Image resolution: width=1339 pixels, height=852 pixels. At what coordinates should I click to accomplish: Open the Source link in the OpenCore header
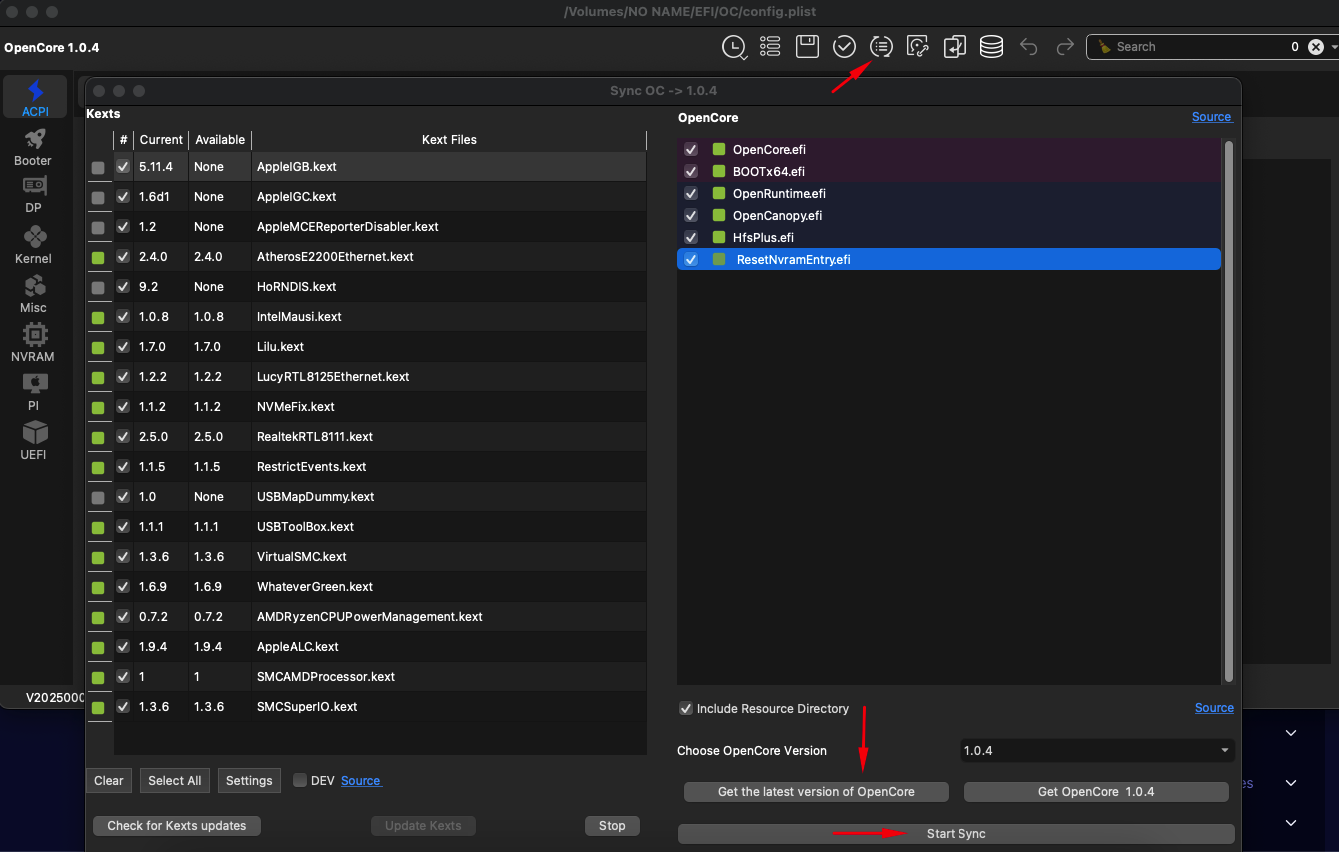(1212, 117)
